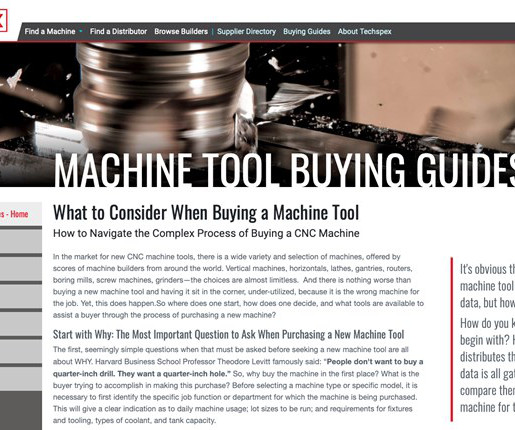Click the Techspex logo

3,20
